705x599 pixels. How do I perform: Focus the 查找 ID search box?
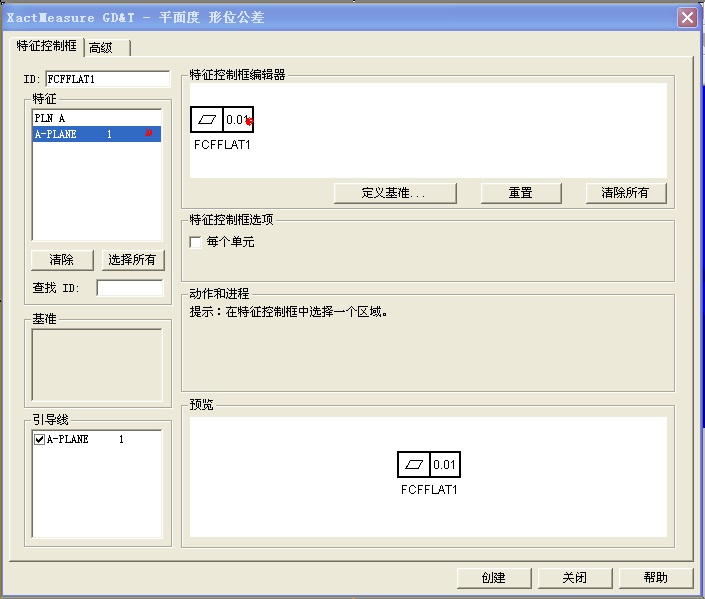point(129,288)
